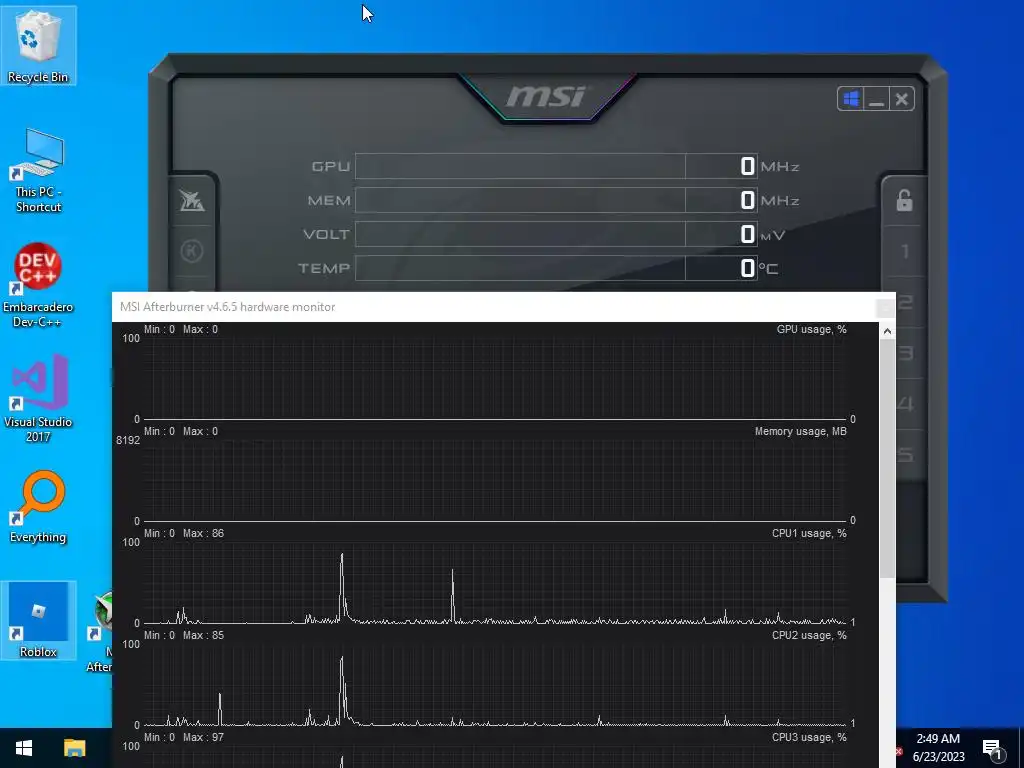Click the red X tray icon

point(899,751)
